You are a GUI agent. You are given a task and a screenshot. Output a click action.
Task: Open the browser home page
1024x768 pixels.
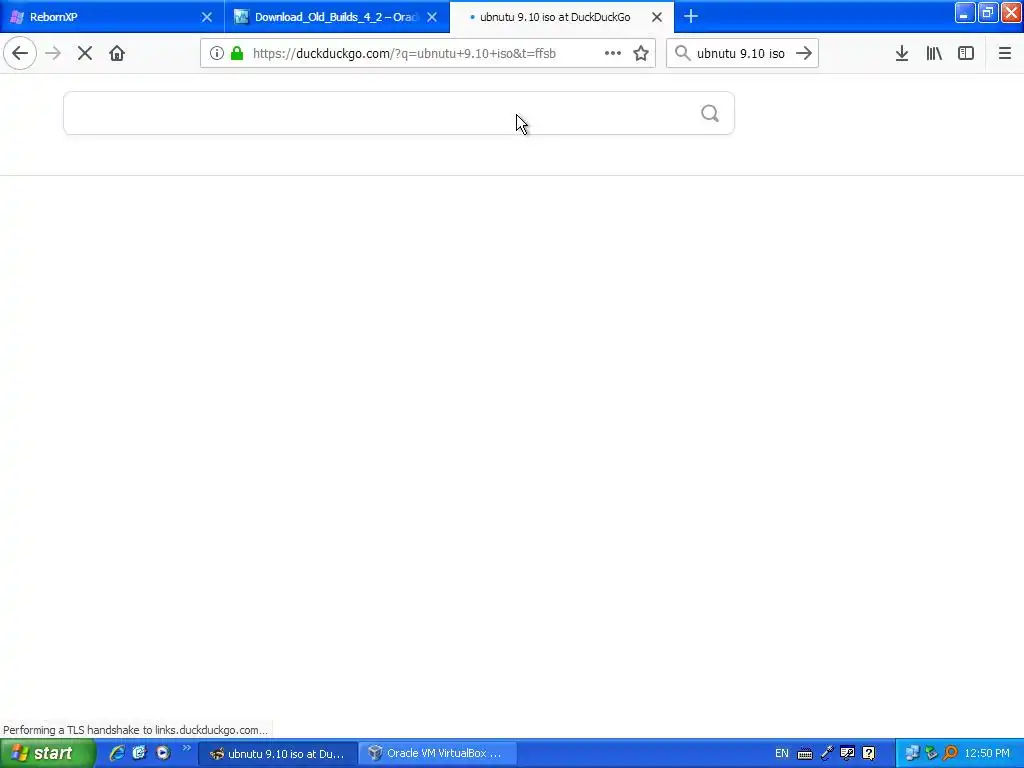(117, 54)
